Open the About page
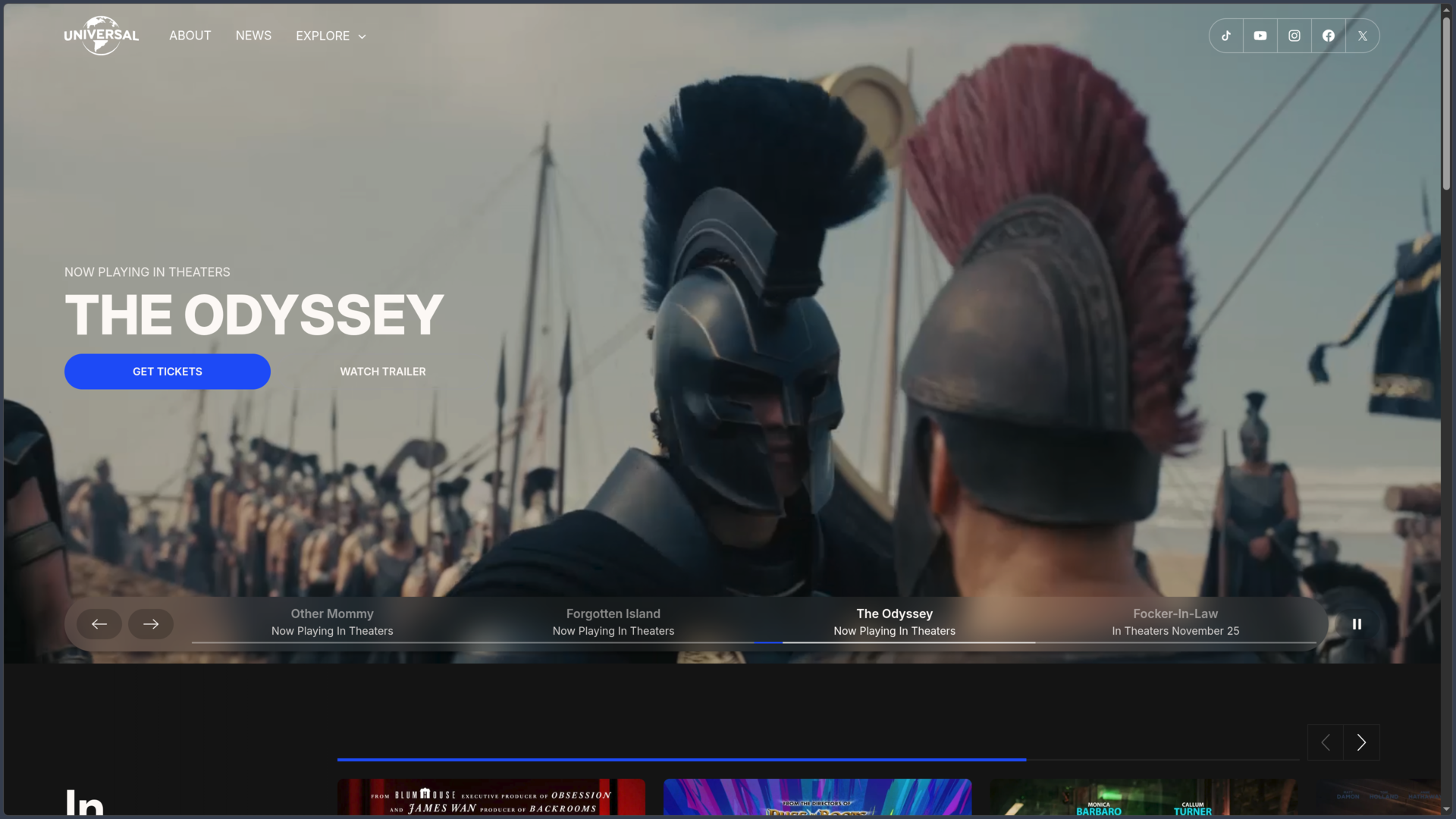1456x819 pixels. [x=190, y=36]
